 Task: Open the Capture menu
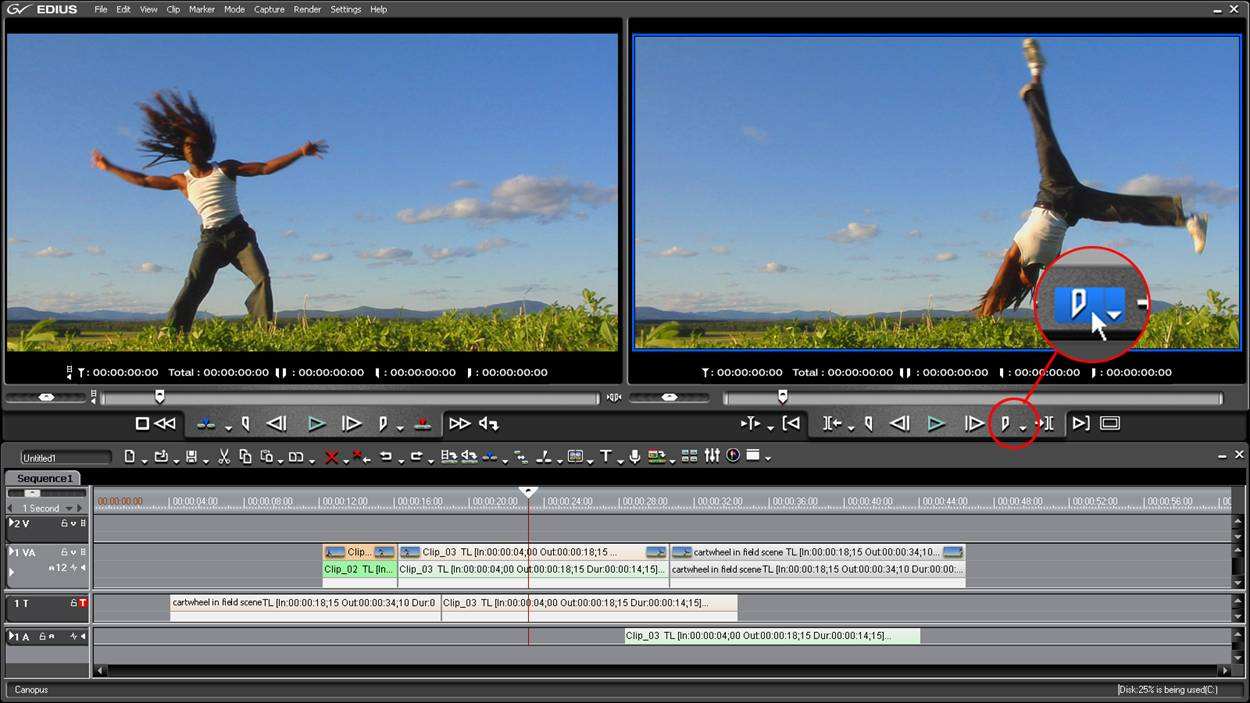269,9
